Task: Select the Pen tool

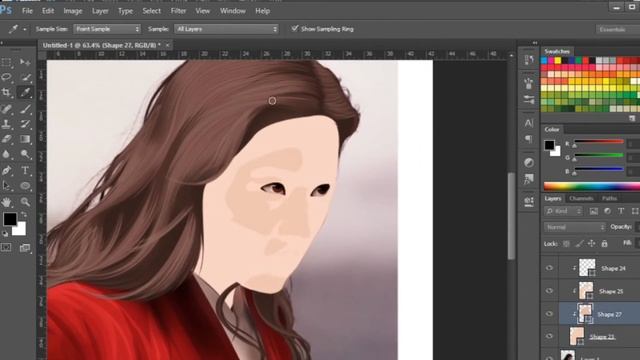Action: coord(7,170)
